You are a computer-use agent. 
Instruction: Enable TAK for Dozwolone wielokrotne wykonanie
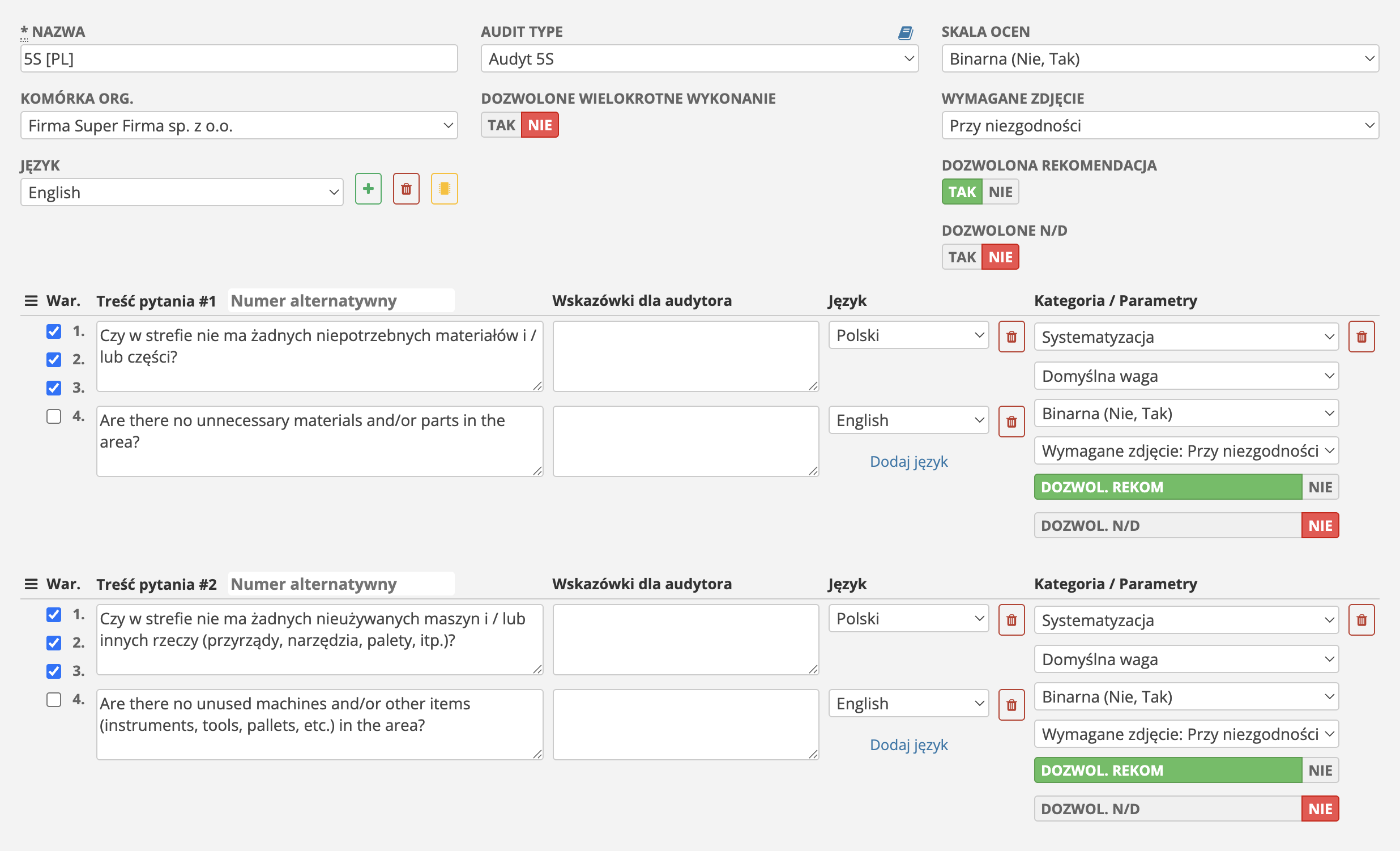[501, 125]
